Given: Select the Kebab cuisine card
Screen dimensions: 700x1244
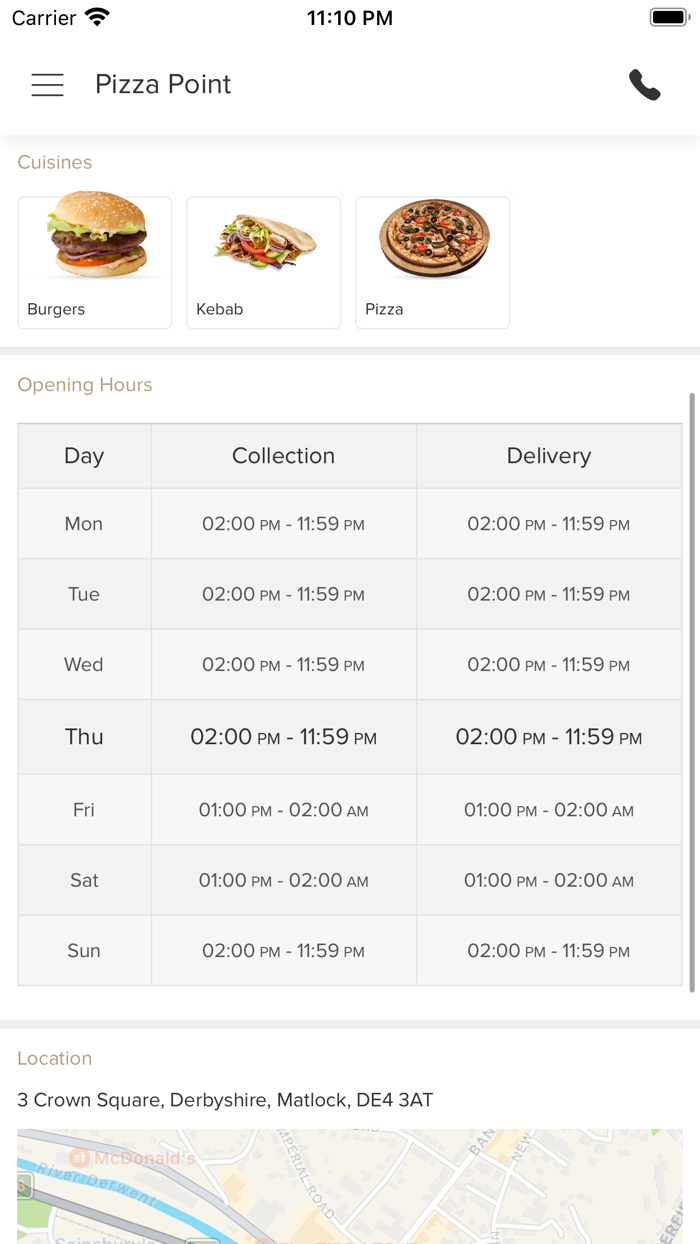Looking at the screenshot, I should (x=264, y=262).
